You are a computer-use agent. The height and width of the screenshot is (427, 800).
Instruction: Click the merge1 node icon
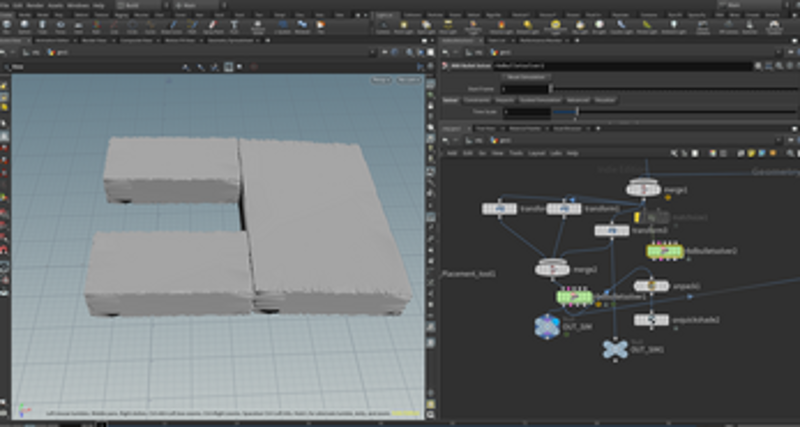pos(643,188)
